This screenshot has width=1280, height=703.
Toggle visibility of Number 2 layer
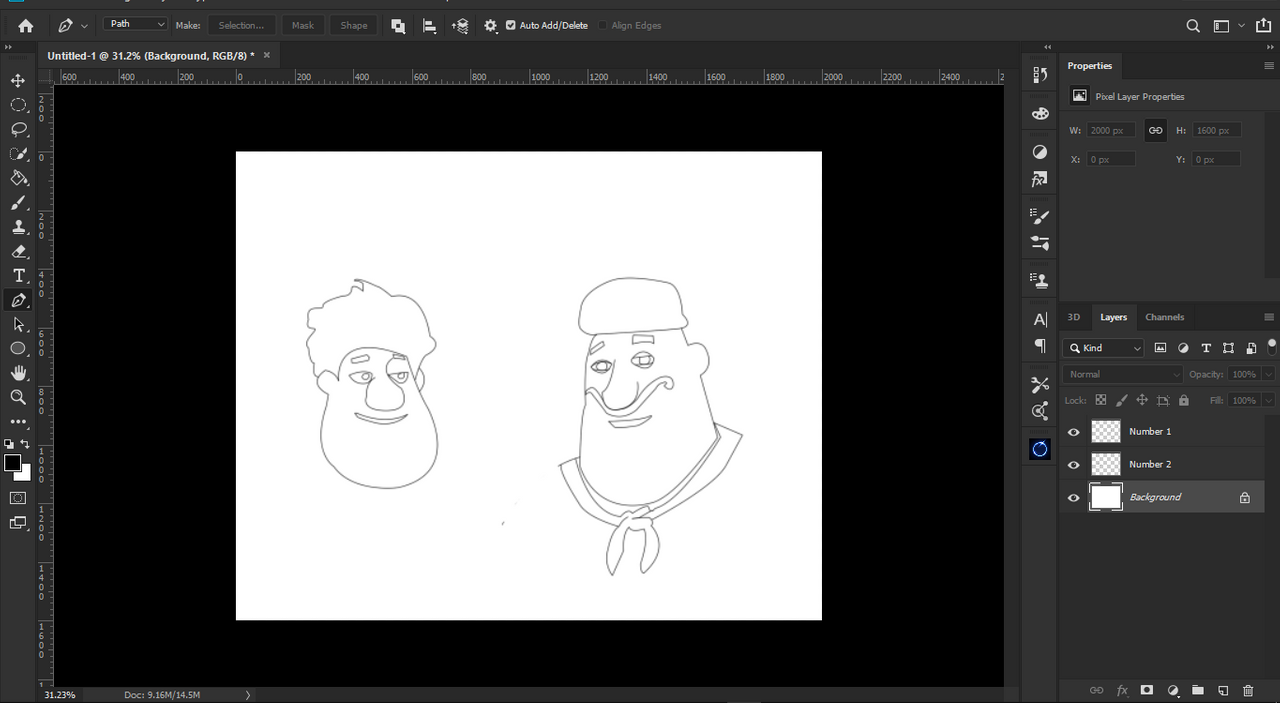(x=1074, y=465)
